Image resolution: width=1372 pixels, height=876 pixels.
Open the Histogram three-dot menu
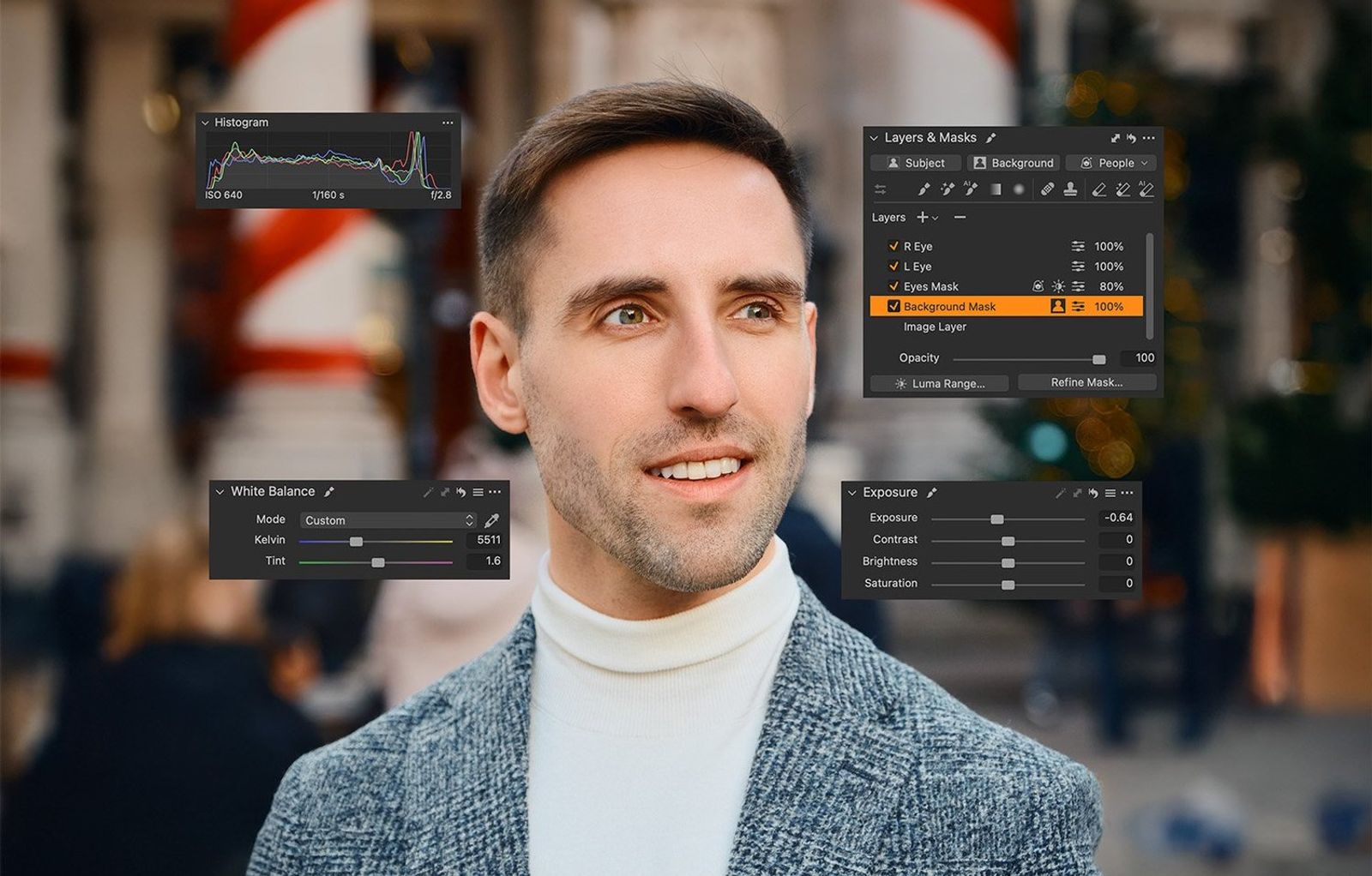click(x=448, y=123)
